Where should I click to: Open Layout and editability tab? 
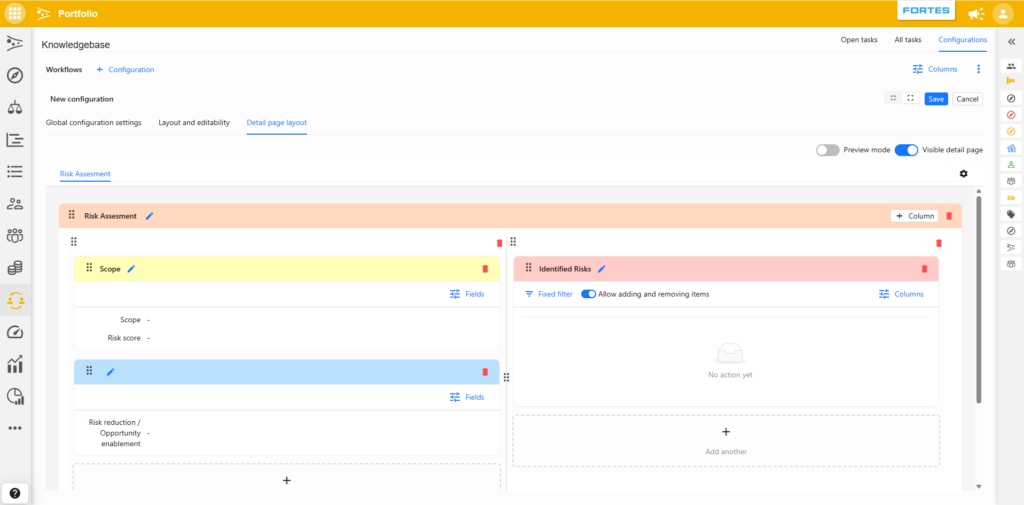click(194, 123)
